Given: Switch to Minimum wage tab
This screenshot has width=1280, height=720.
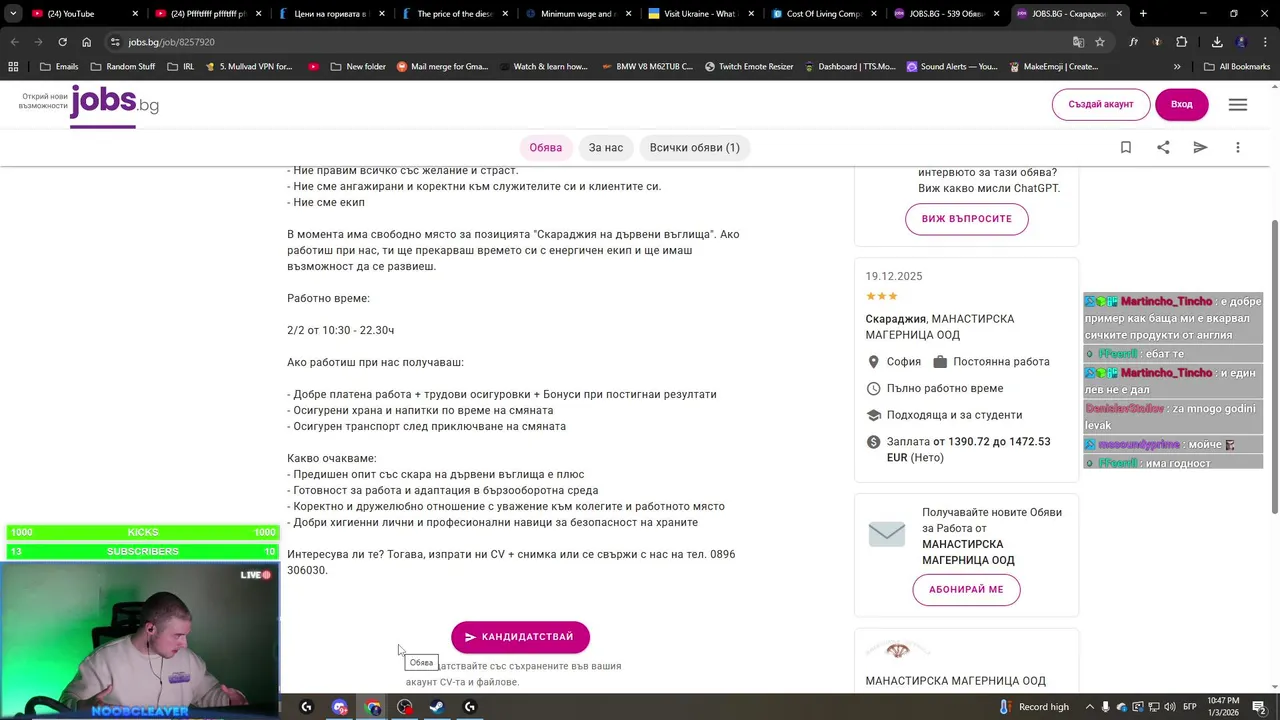Looking at the screenshot, I should click(578, 14).
